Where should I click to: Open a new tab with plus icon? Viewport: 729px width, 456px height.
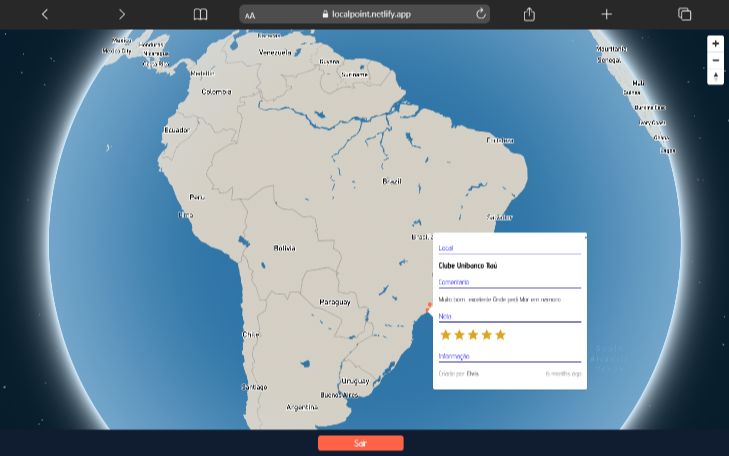(607, 14)
